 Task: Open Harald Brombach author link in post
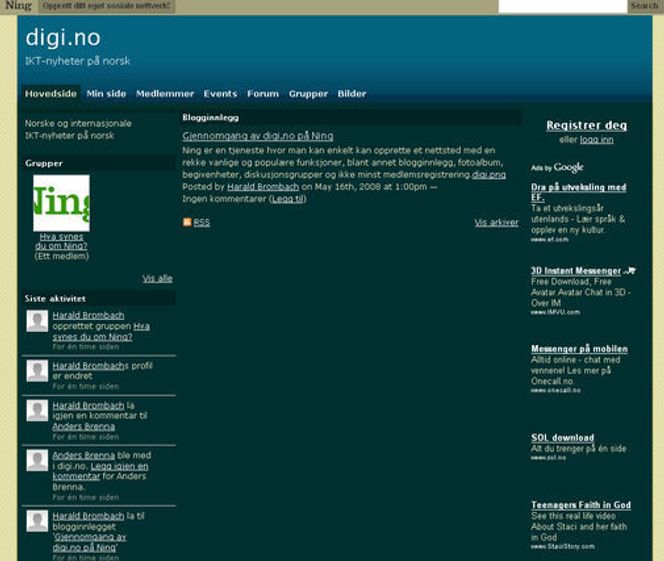[x=263, y=187]
